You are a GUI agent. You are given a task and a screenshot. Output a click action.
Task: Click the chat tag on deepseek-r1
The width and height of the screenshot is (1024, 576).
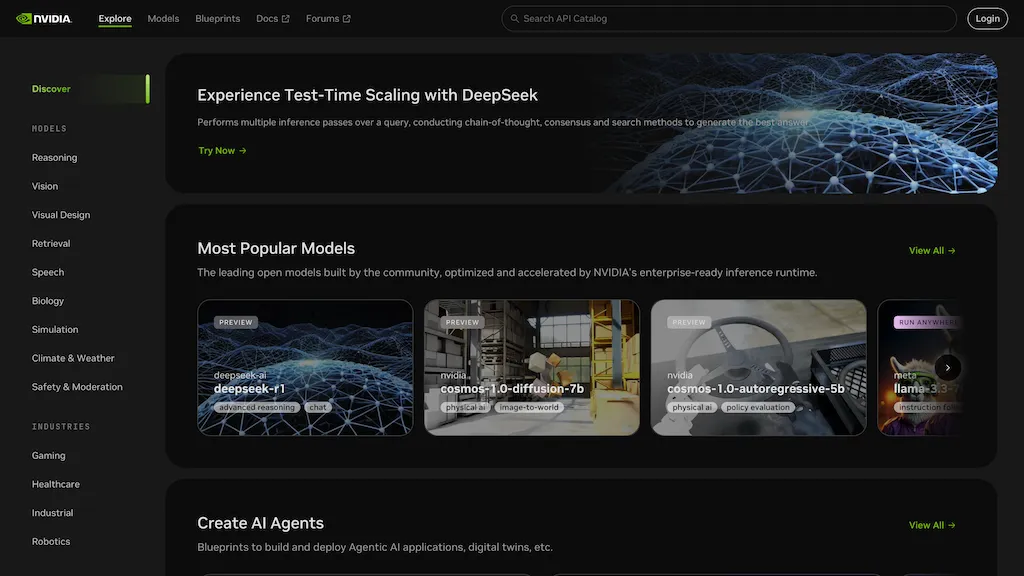click(318, 408)
